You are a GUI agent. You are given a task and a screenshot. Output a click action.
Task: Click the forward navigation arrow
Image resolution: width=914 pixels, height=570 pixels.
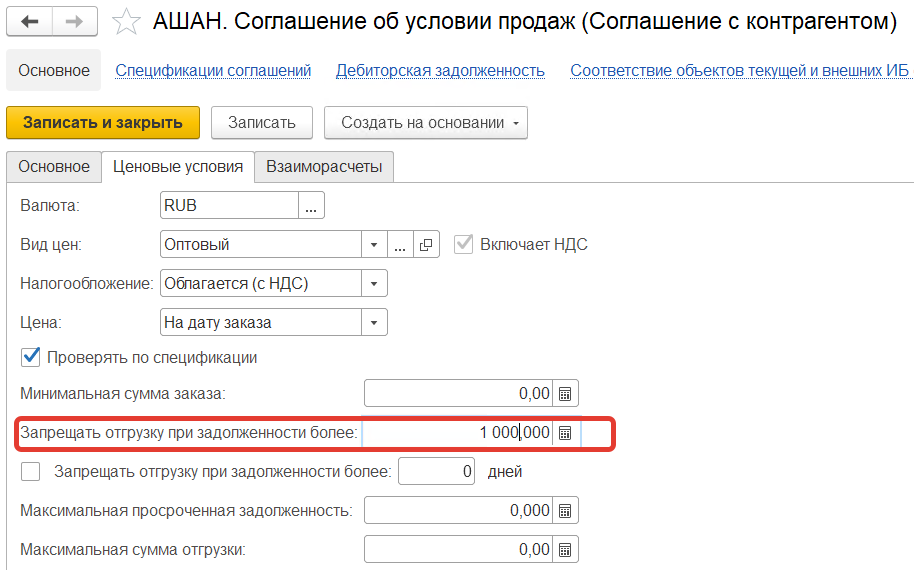(x=75, y=21)
